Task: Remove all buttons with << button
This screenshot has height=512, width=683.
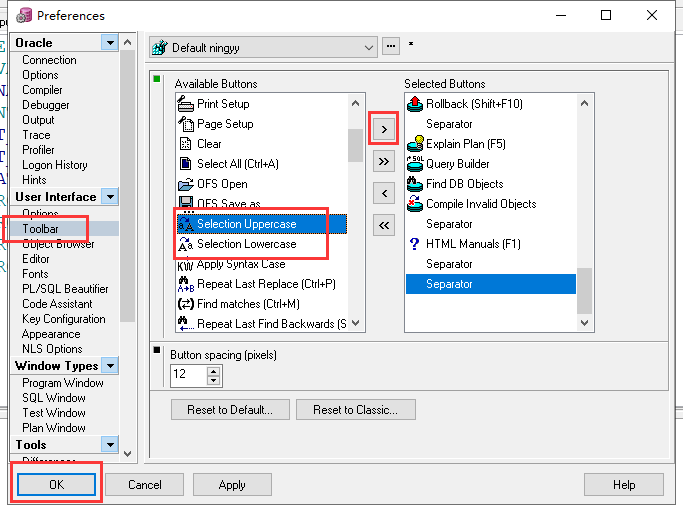Action: [384, 225]
